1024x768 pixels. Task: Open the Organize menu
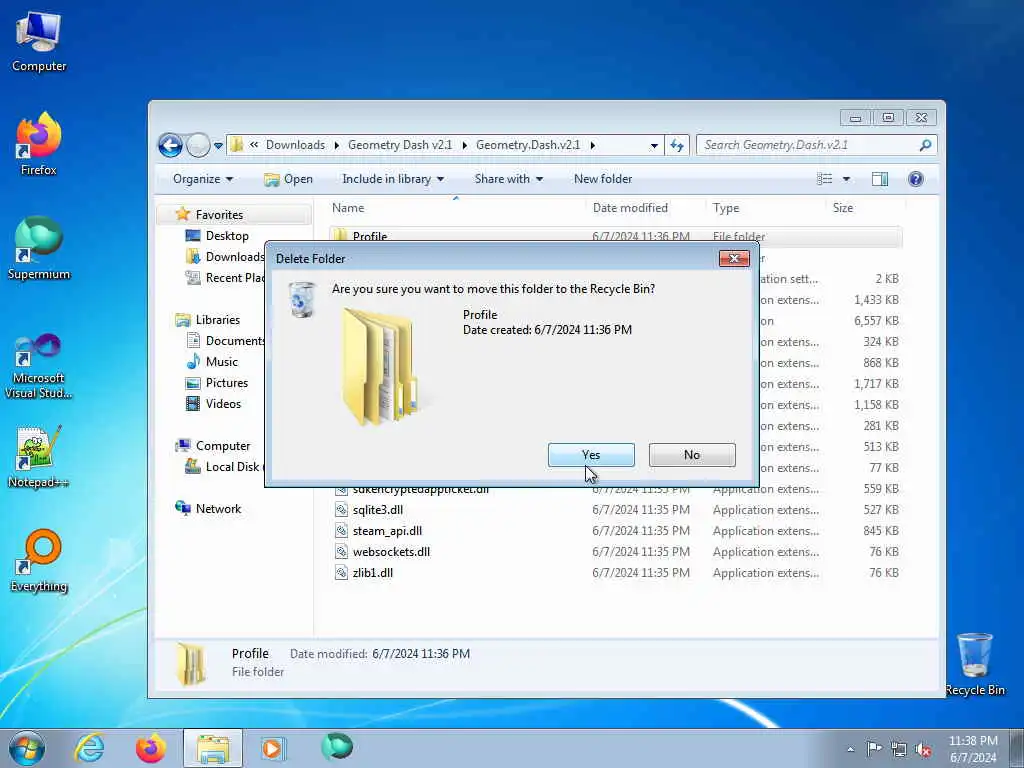coord(202,179)
